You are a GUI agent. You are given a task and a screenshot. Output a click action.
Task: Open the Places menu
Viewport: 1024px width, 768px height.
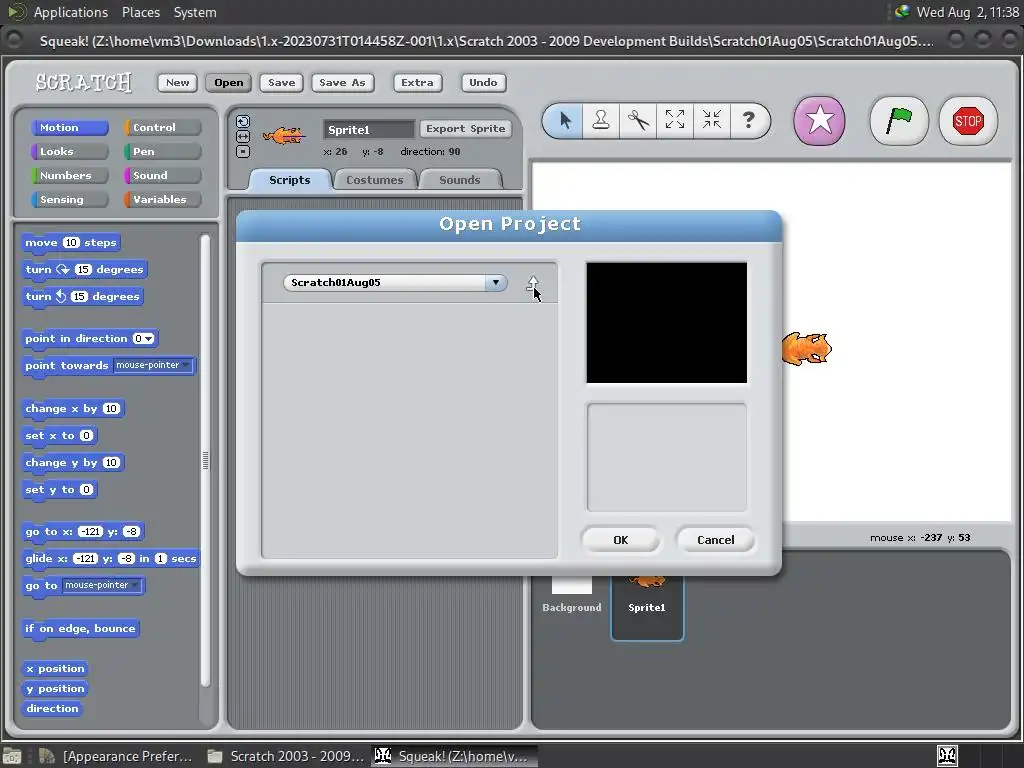click(x=140, y=12)
